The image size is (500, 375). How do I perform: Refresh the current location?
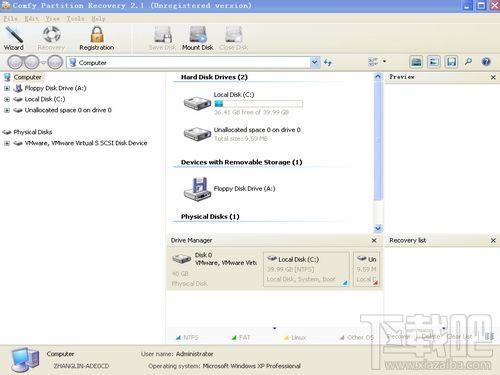(x=328, y=62)
